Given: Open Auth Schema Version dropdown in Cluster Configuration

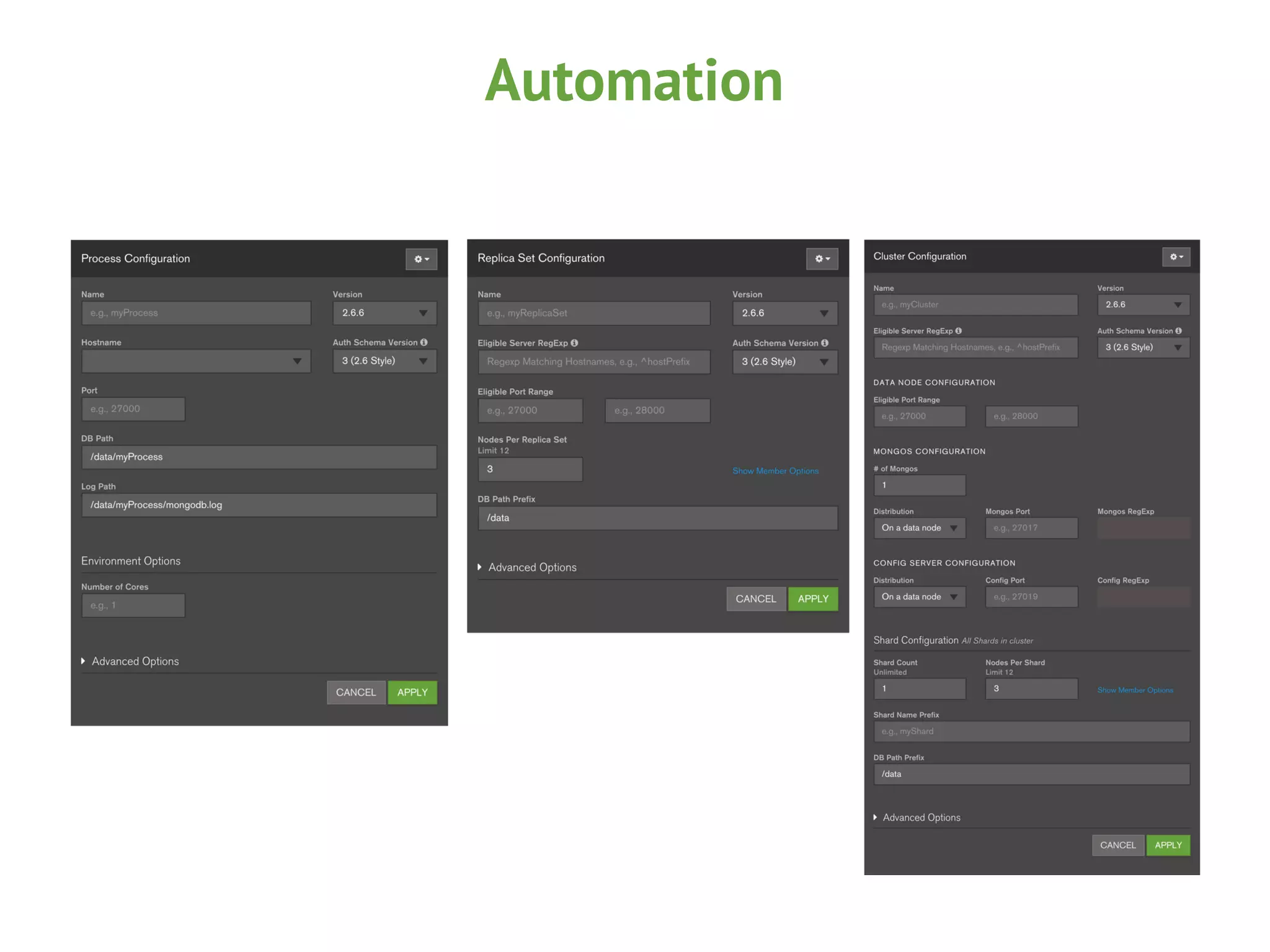Looking at the screenshot, I should pyautogui.click(x=1143, y=348).
